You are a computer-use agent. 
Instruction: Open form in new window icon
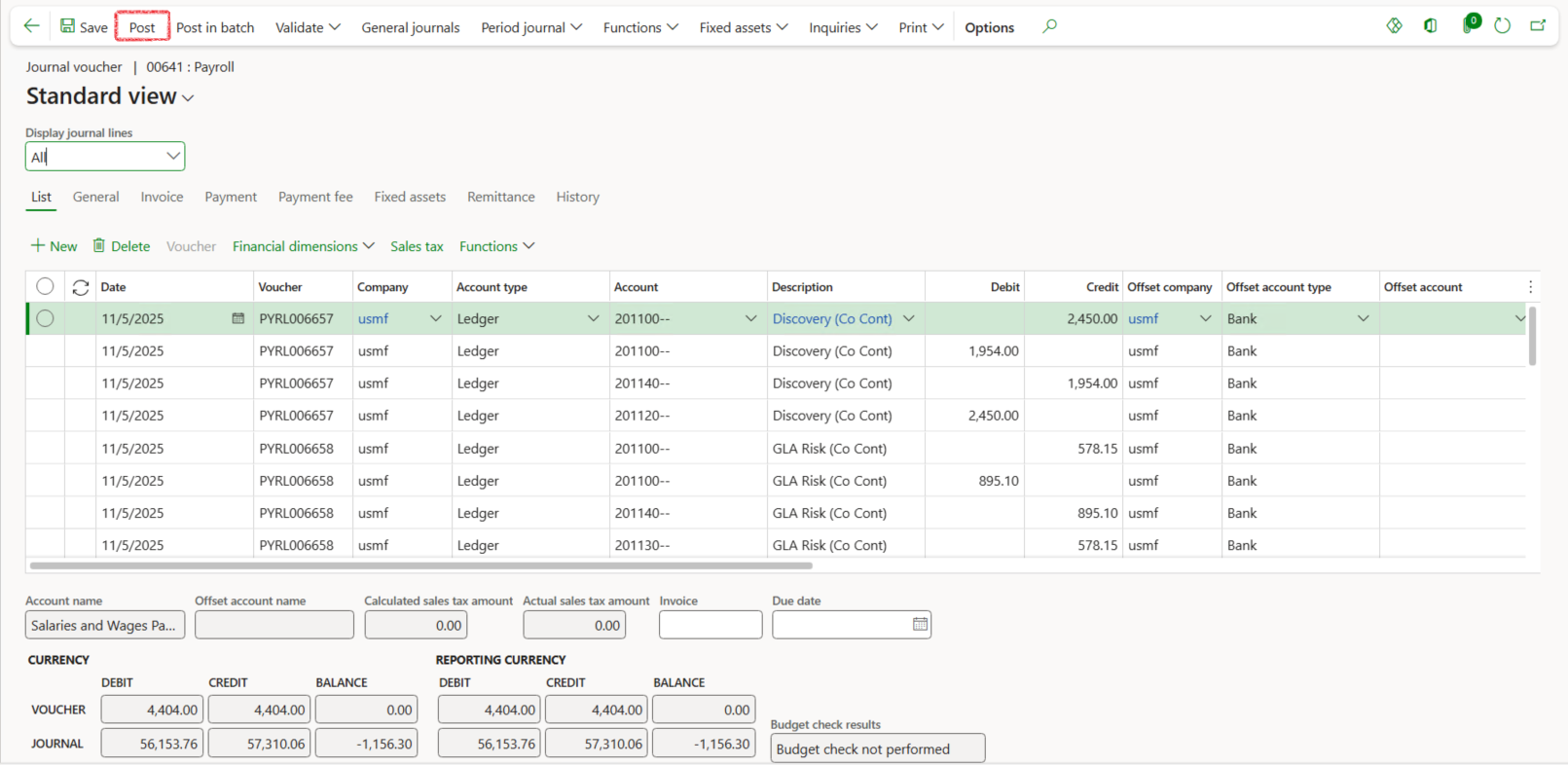click(x=1538, y=26)
